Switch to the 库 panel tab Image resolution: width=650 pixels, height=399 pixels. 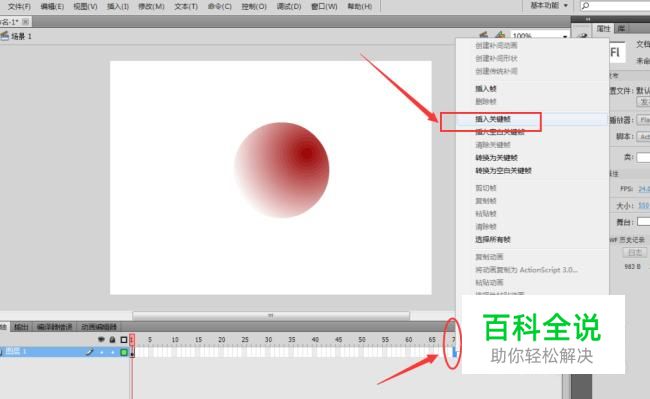621,28
